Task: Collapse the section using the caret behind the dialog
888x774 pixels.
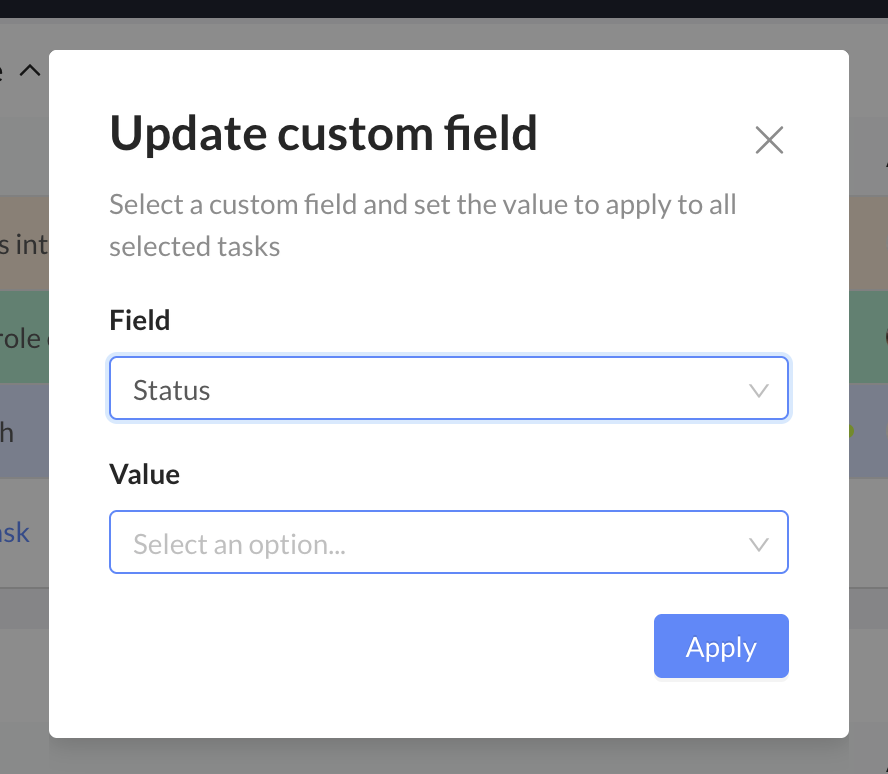Action: click(x=29, y=70)
